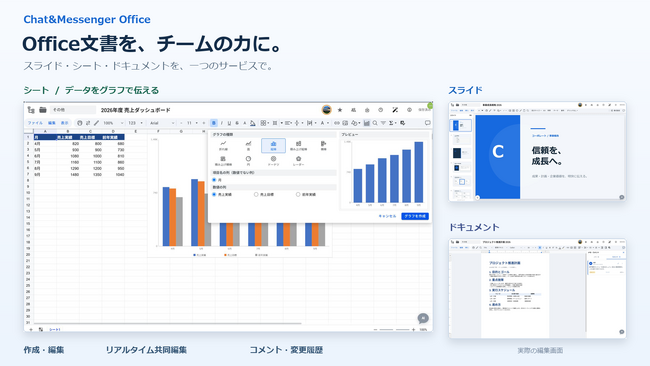650x366 pixels.
Task: Click the リアルタイム共同編集 label
Action: [x=146, y=350]
